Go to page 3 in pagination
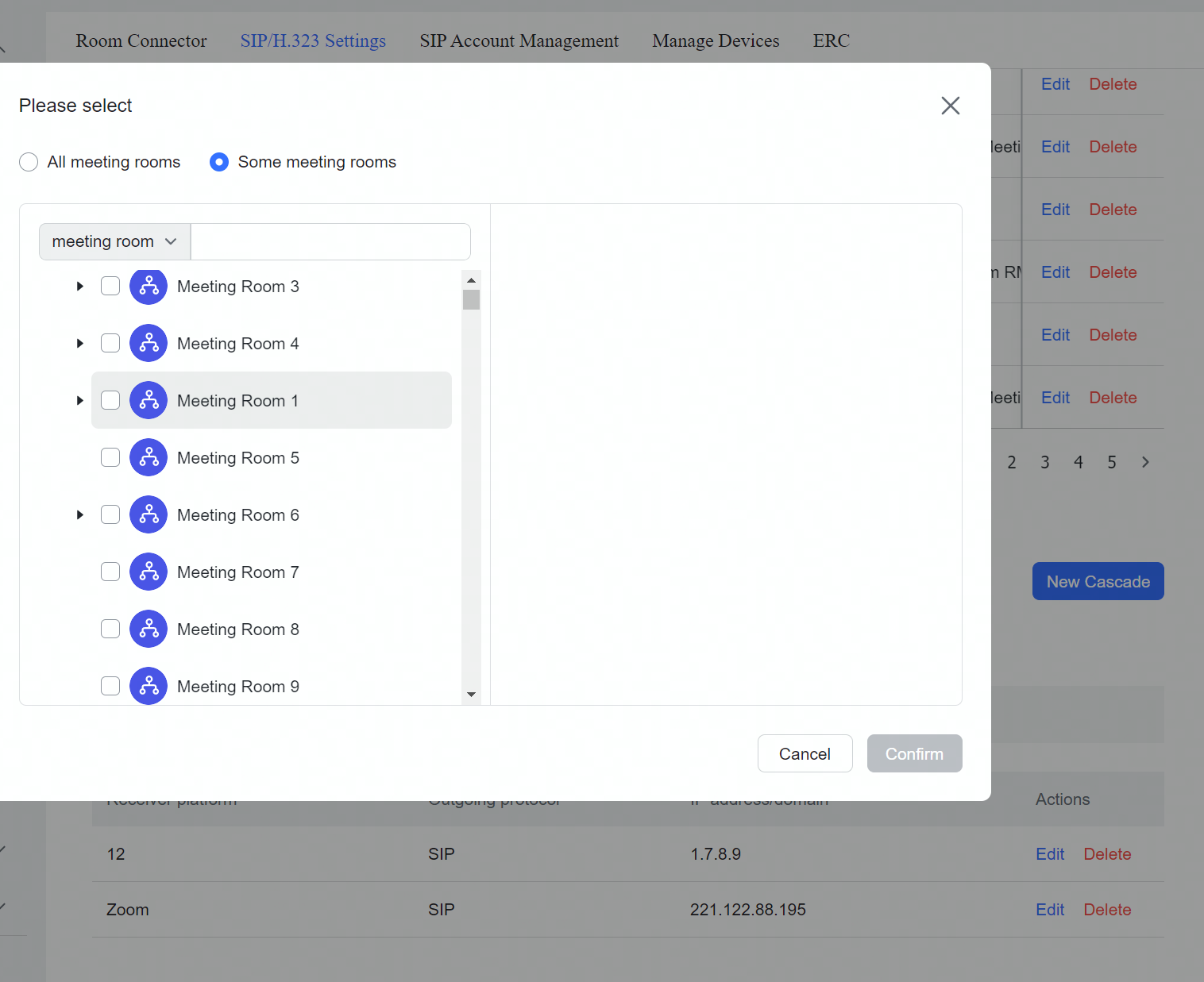 [x=1045, y=462]
